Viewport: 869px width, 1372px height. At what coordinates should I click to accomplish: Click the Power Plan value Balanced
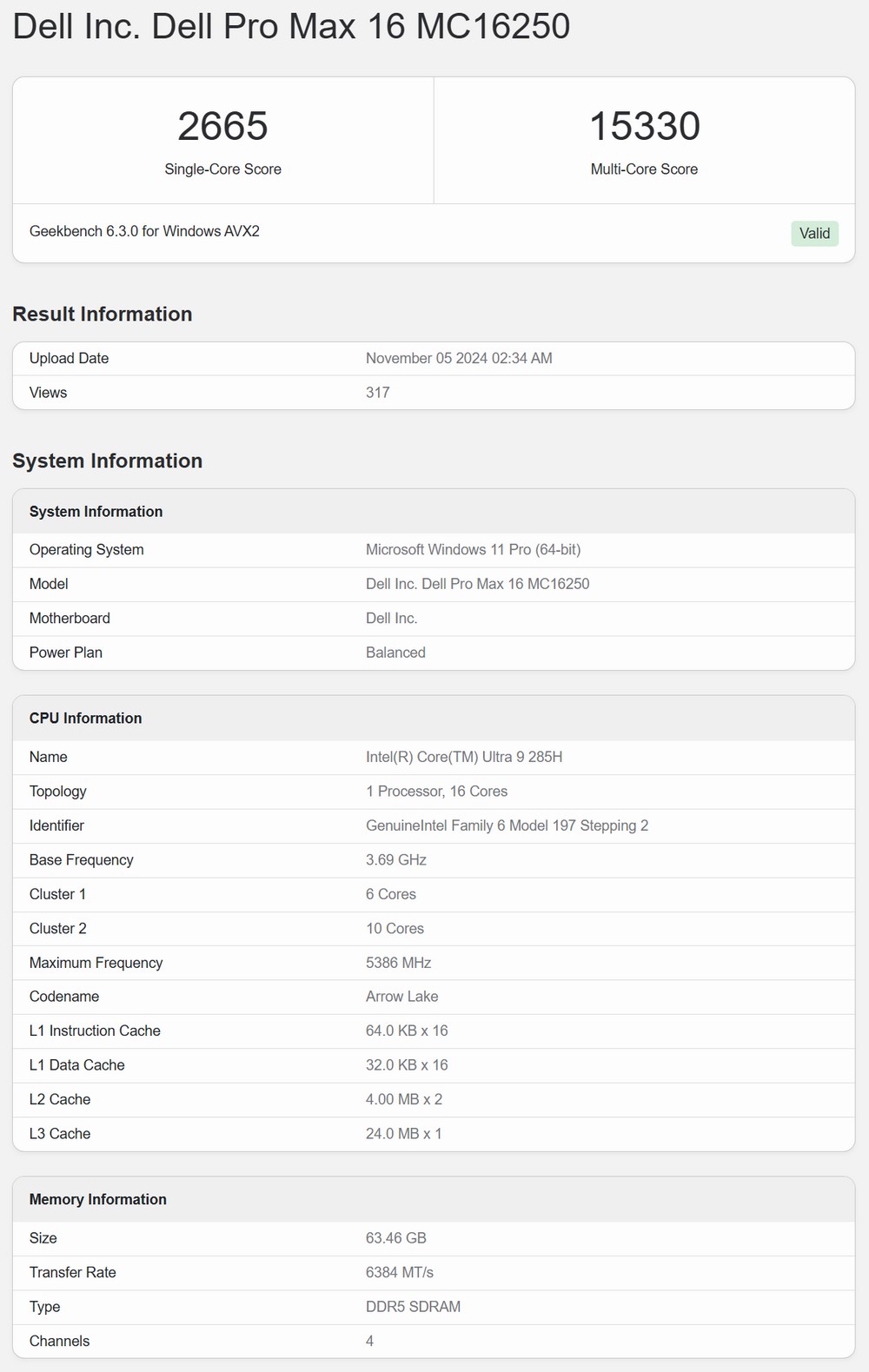click(395, 653)
